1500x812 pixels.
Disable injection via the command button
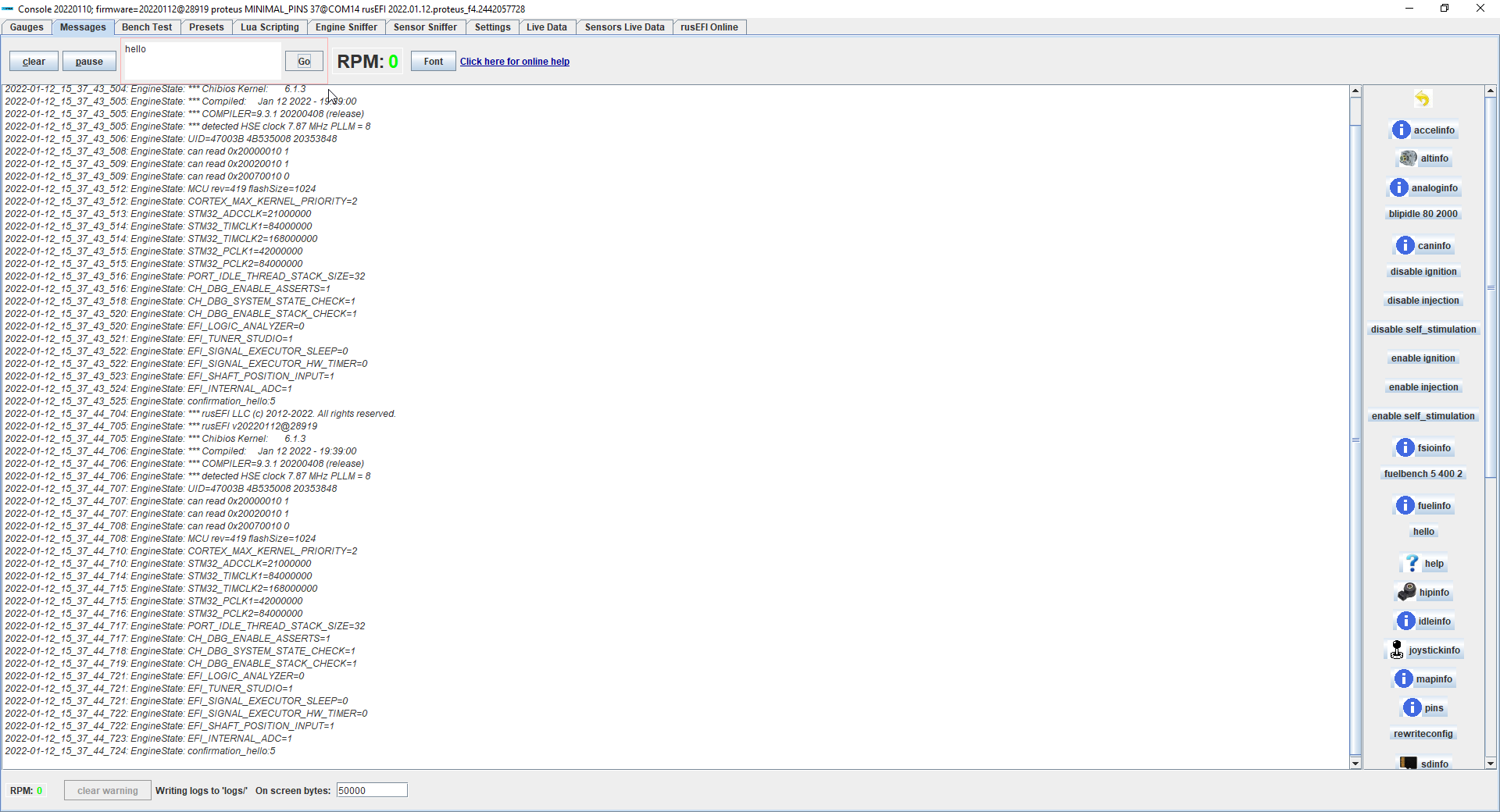pyautogui.click(x=1423, y=301)
